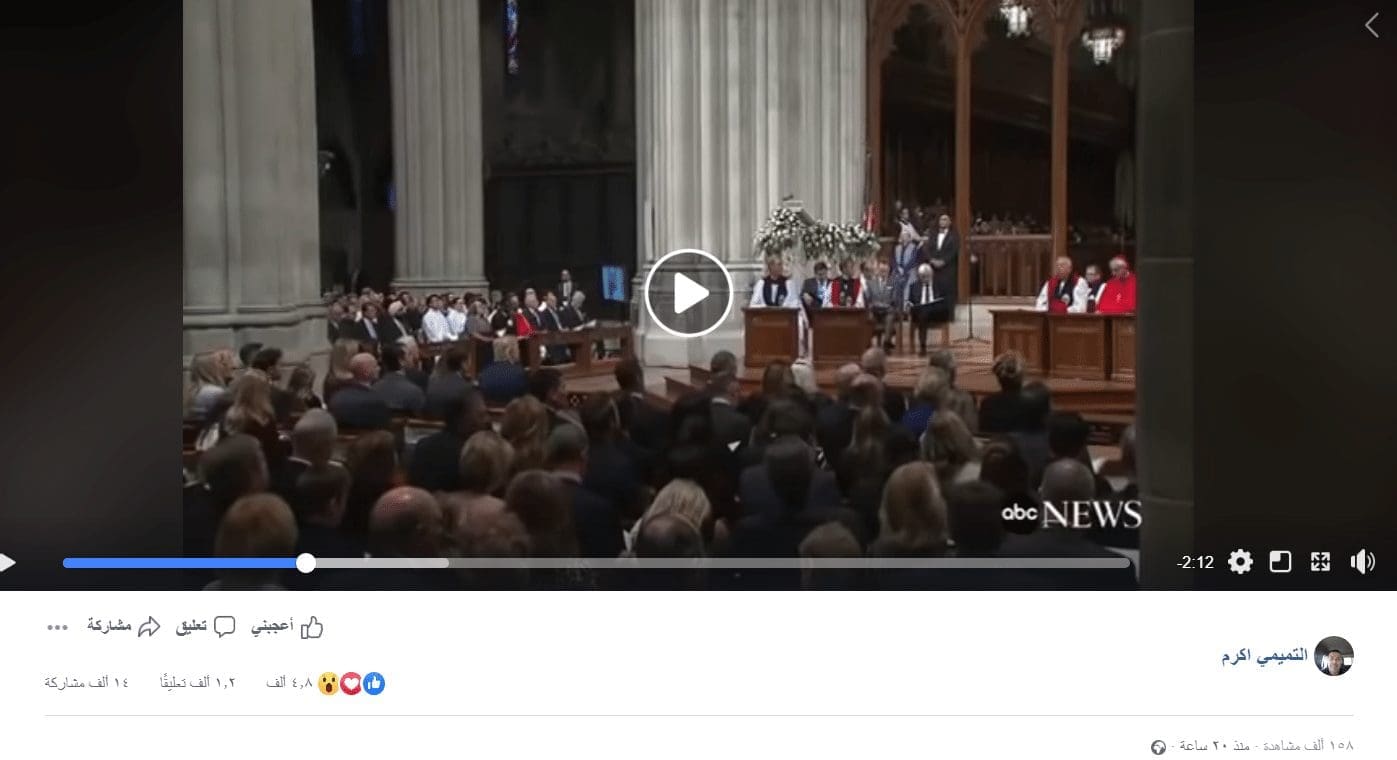
Task: Toggle the theater view mode icon
Action: click(x=1280, y=562)
